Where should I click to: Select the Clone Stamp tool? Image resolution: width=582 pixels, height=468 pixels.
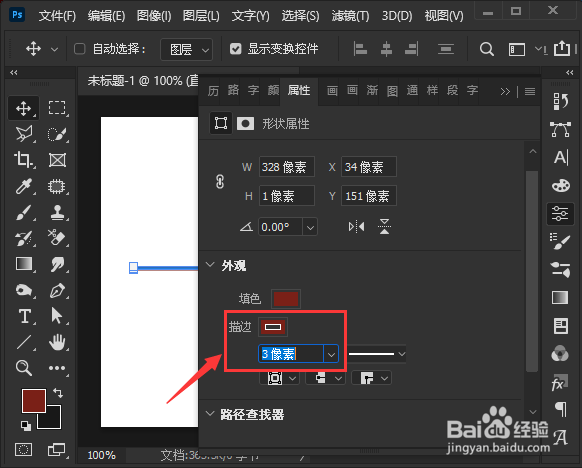click(x=57, y=212)
